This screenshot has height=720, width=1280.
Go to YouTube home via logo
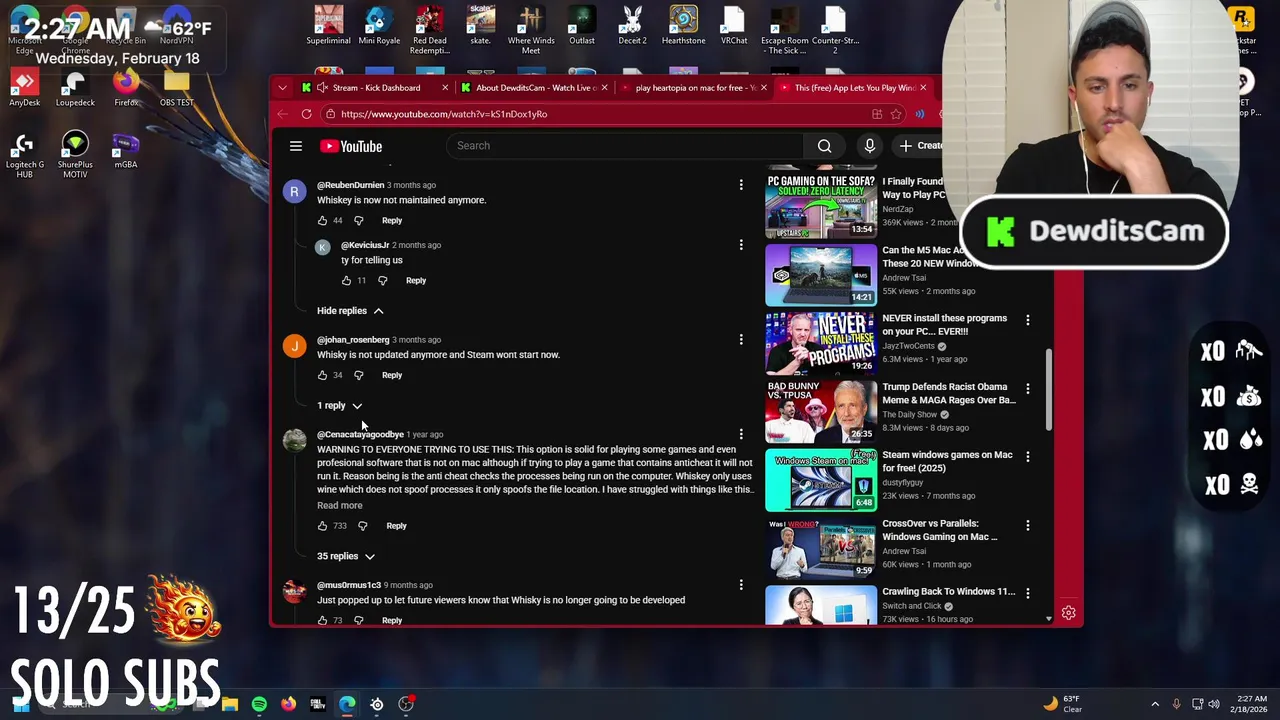tap(351, 146)
